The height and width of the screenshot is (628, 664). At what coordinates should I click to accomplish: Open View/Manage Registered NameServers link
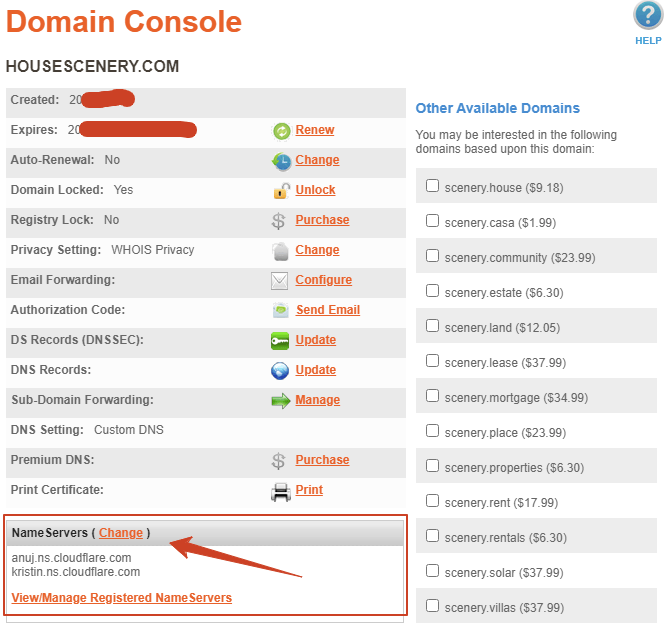pyautogui.click(x=121, y=598)
